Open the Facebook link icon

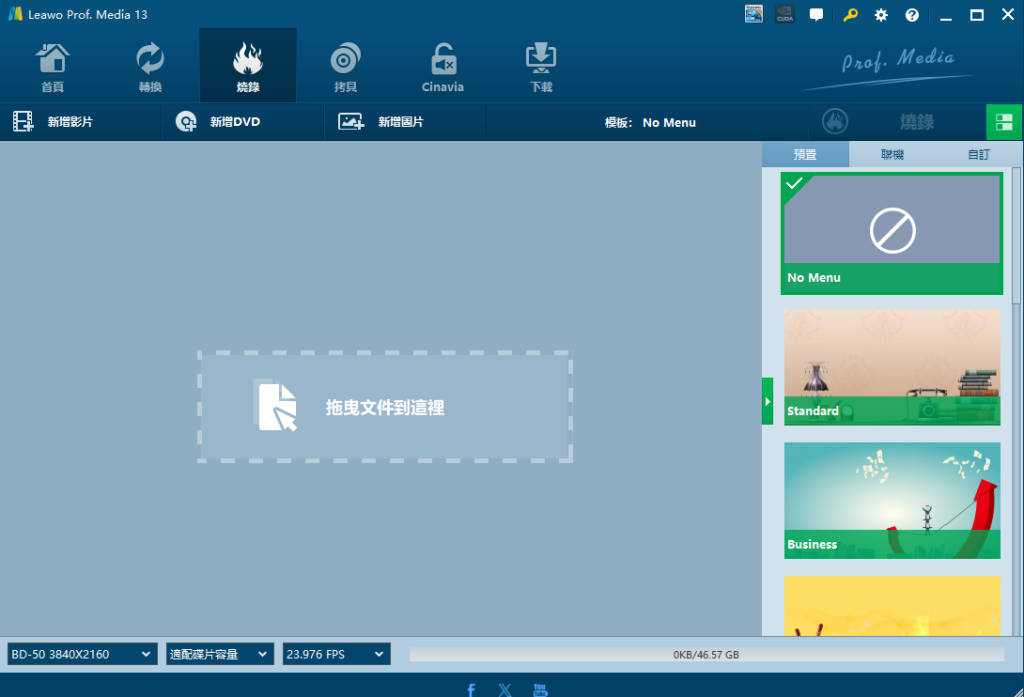[x=471, y=690]
